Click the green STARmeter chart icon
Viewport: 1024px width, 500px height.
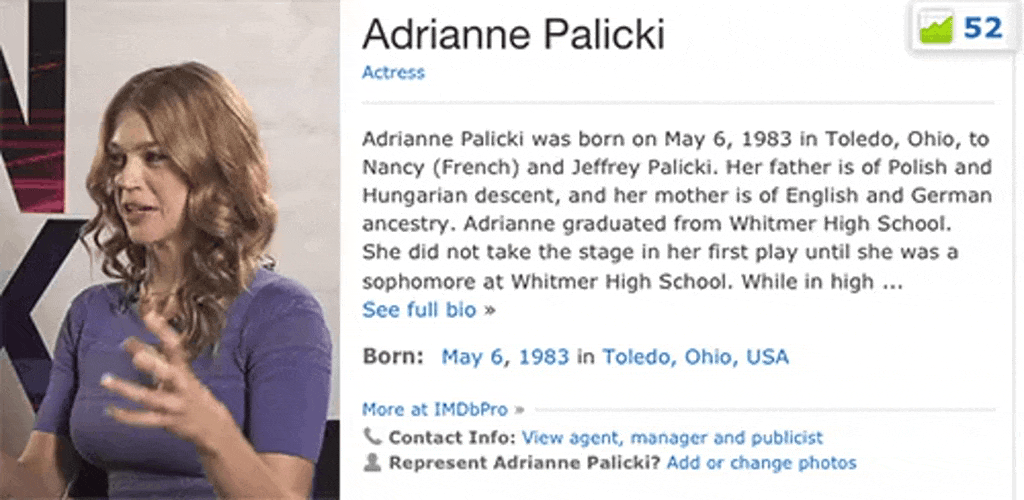[937, 29]
